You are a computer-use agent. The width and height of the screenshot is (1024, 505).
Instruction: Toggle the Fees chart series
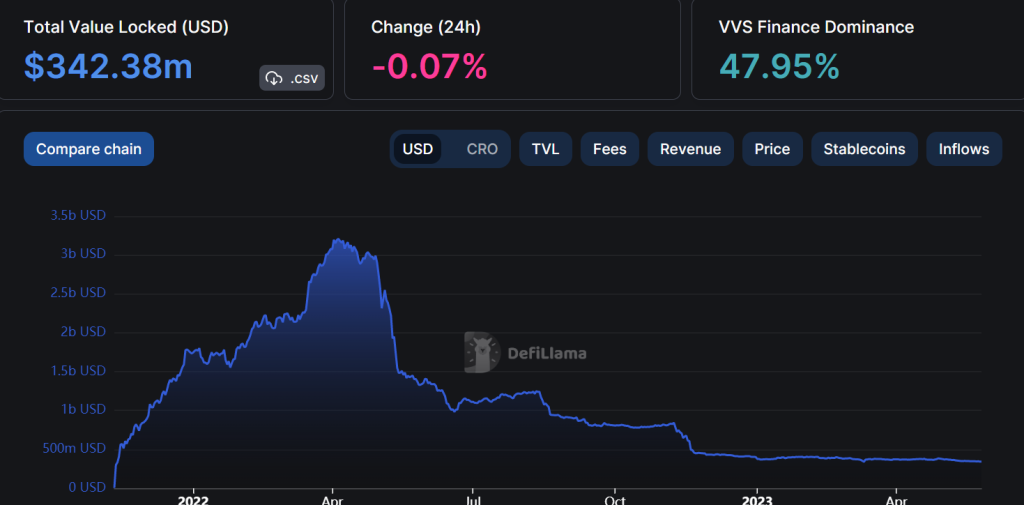pyautogui.click(x=609, y=149)
